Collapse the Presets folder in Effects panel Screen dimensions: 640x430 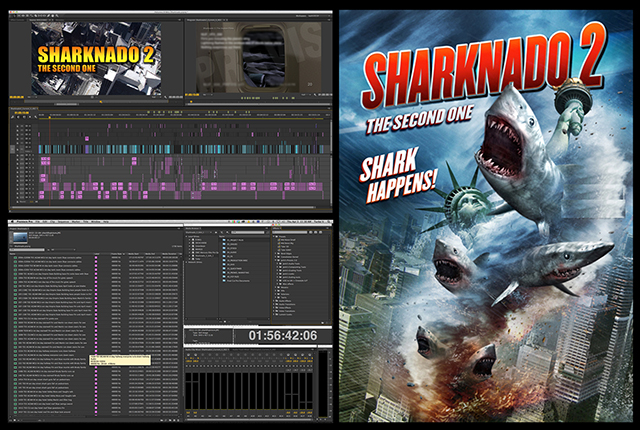point(273,237)
